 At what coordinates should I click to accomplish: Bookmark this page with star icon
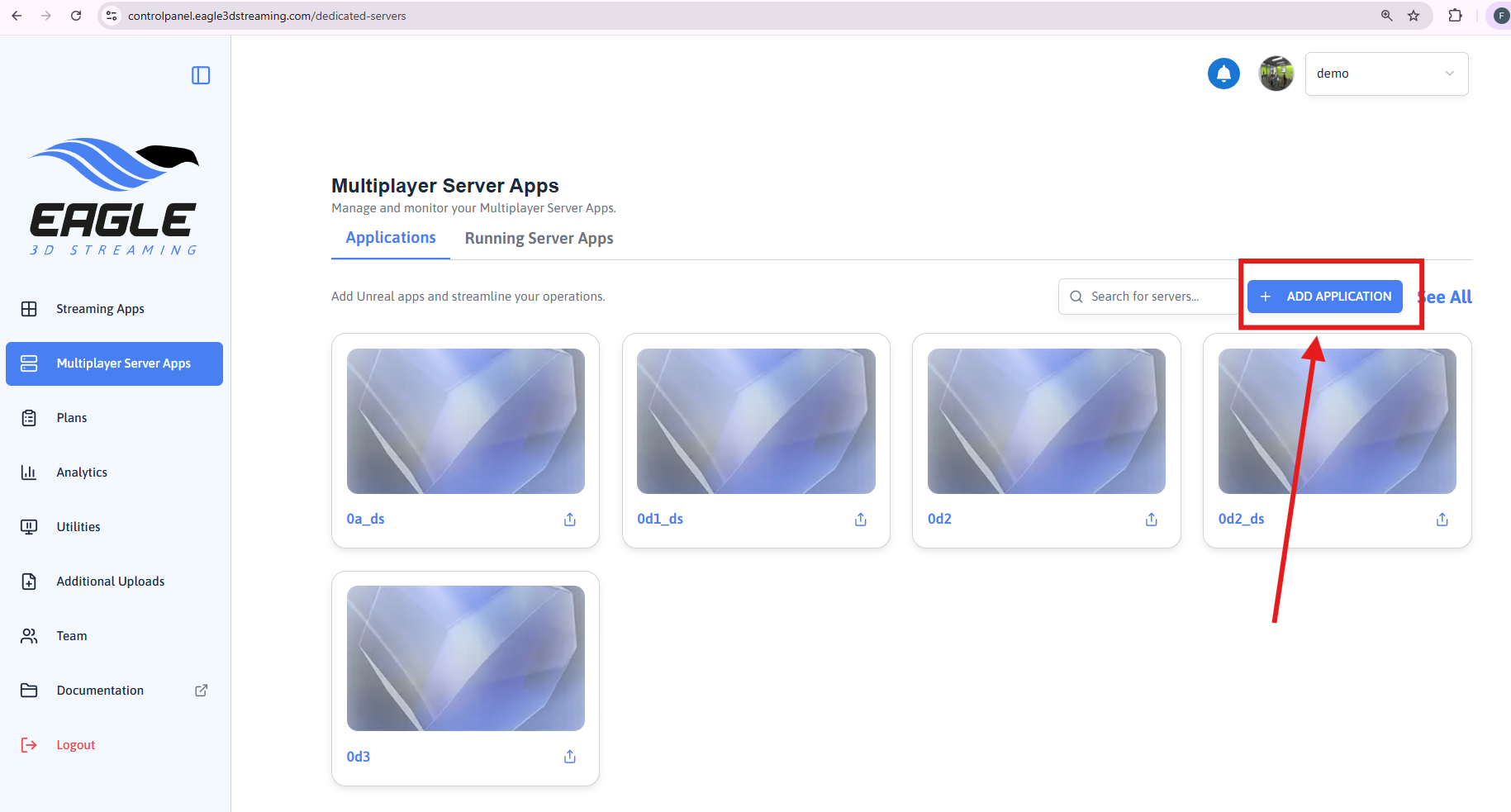click(x=1414, y=16)
